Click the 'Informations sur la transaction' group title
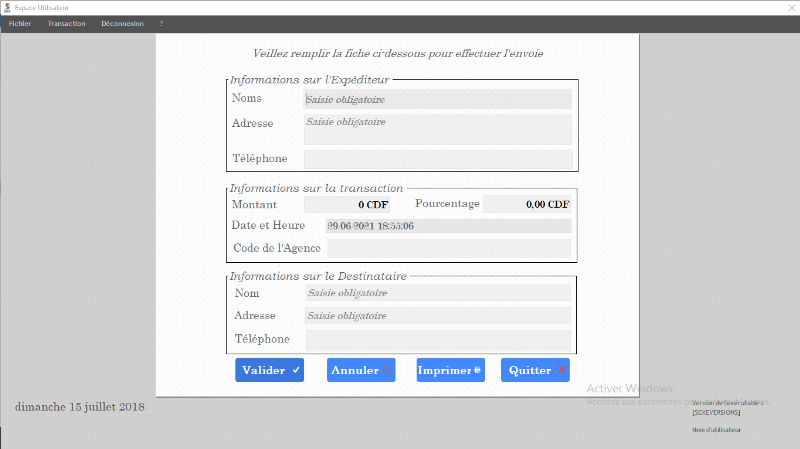The image size is (800, 449). (x=316, y=188)
